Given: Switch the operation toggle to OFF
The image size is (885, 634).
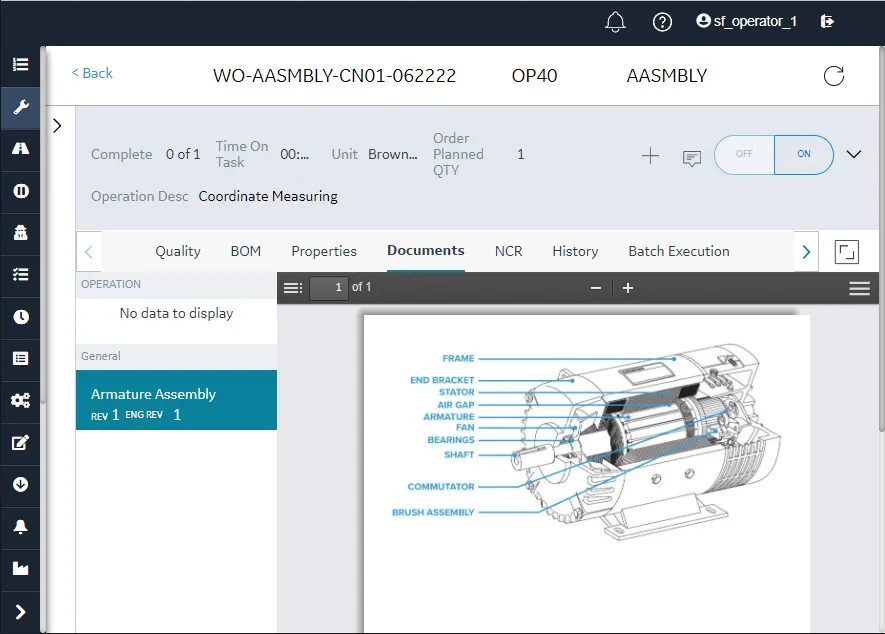Looking at the screenshot, I should pos(744,154).
